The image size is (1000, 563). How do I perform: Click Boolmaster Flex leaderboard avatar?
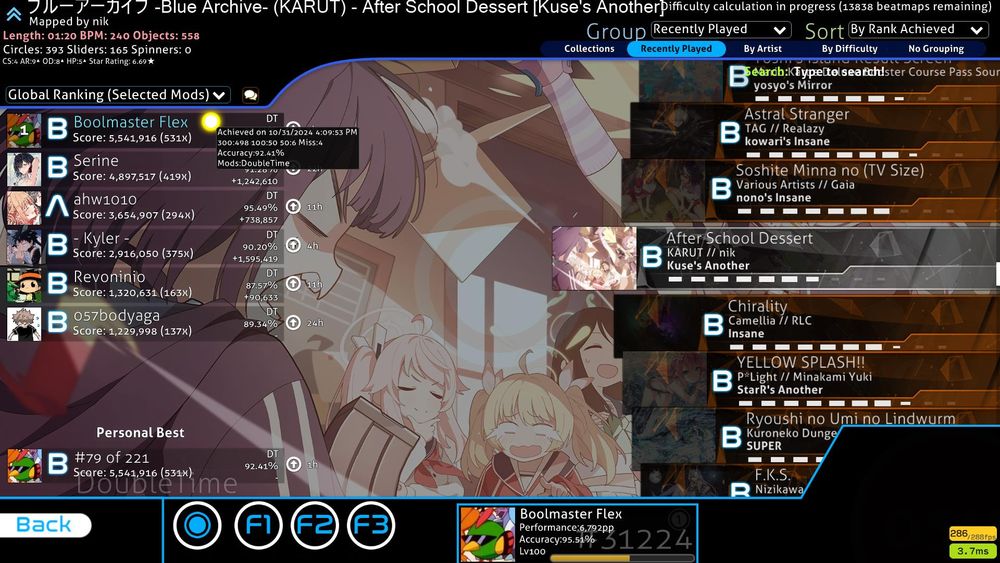click(x=24, y=130)
